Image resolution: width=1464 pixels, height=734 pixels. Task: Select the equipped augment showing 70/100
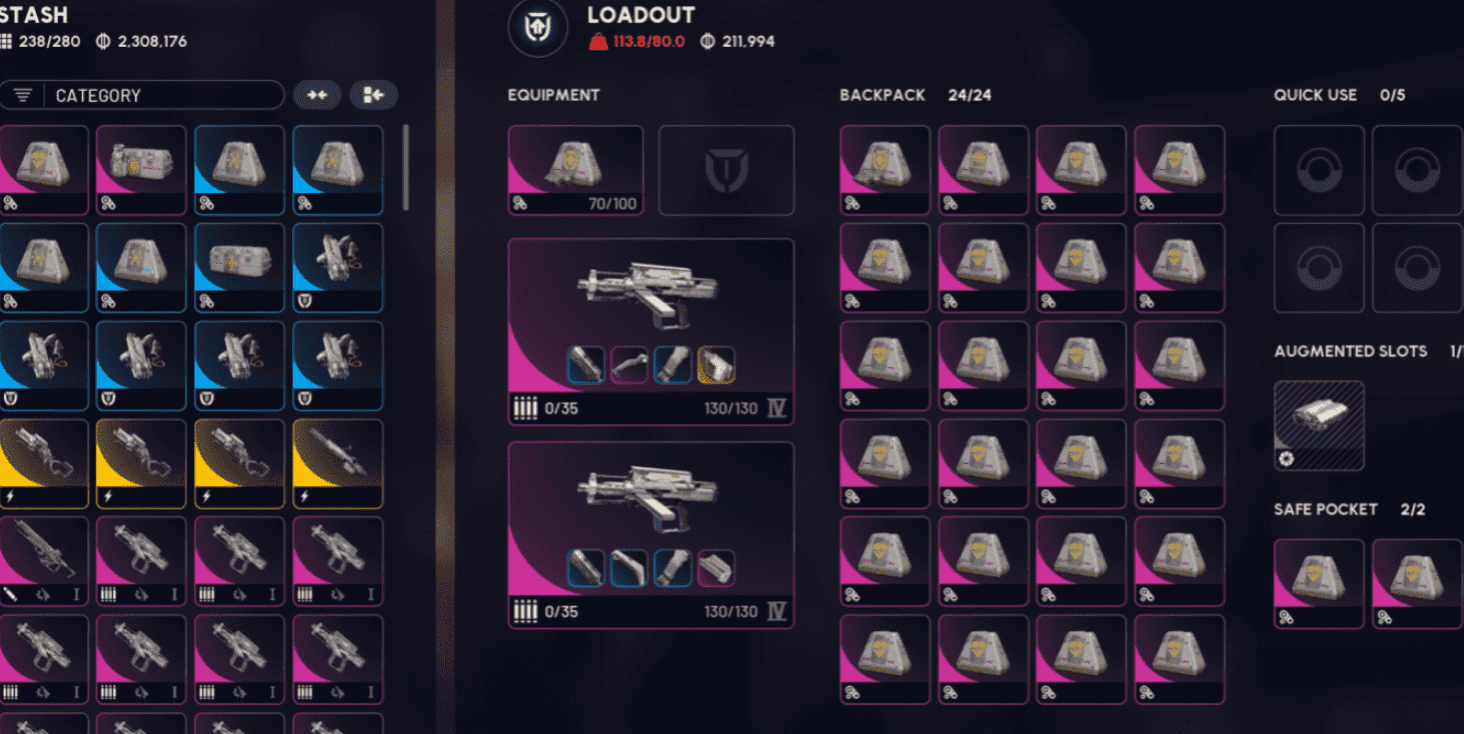point(575,170)
